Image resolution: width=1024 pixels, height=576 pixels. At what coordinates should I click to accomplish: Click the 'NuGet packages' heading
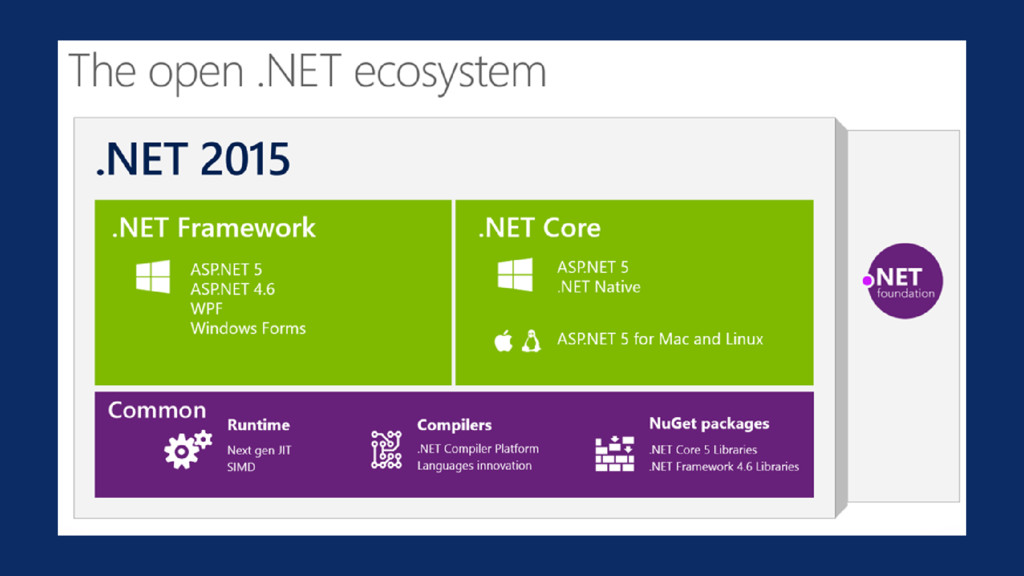tap(709, 424)
